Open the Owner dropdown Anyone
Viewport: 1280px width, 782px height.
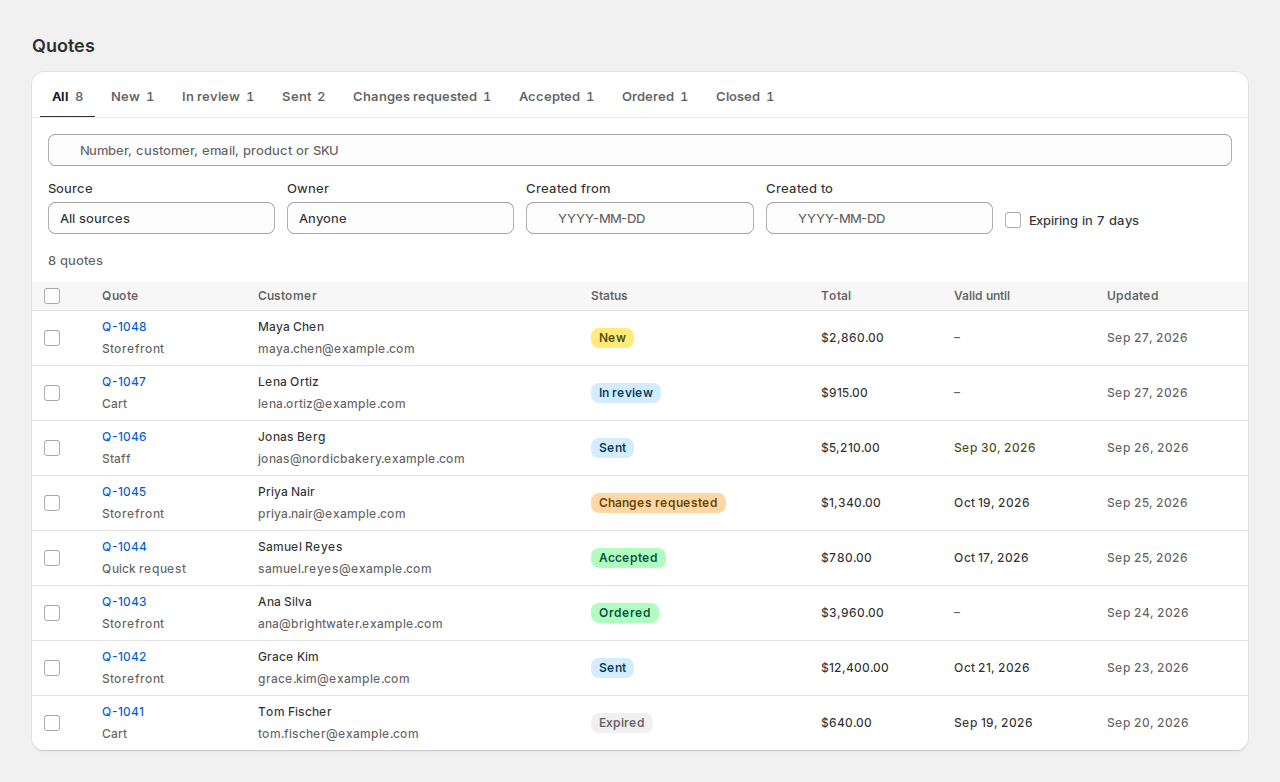click(x=400, y=218)
